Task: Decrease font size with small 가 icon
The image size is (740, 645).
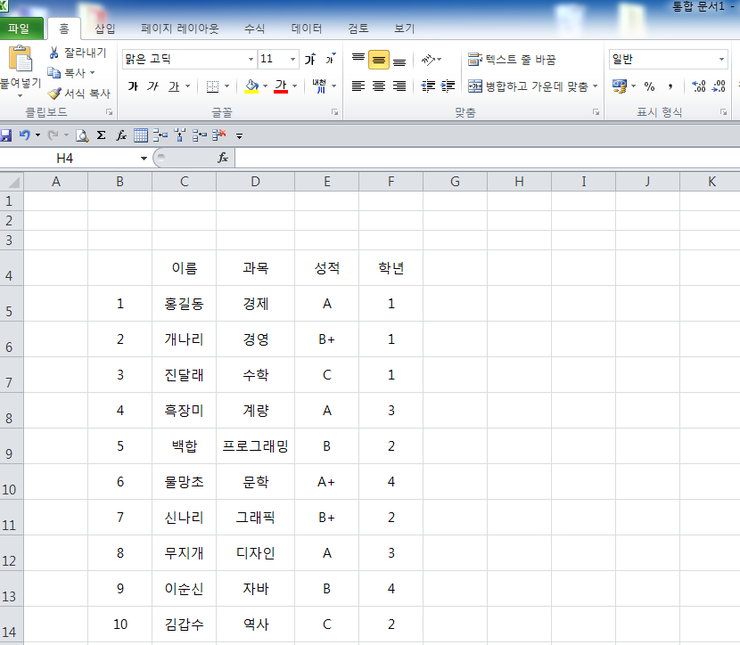Action: (330, 59)
